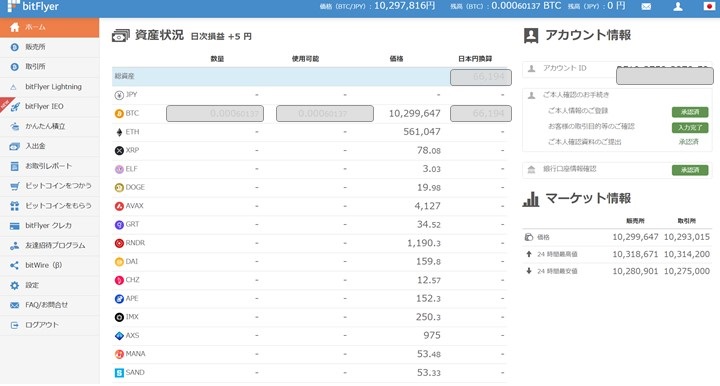Open ホーム in the sidebar
The width and height of the screenshot is (720, 386).
(x=50, y=27)
